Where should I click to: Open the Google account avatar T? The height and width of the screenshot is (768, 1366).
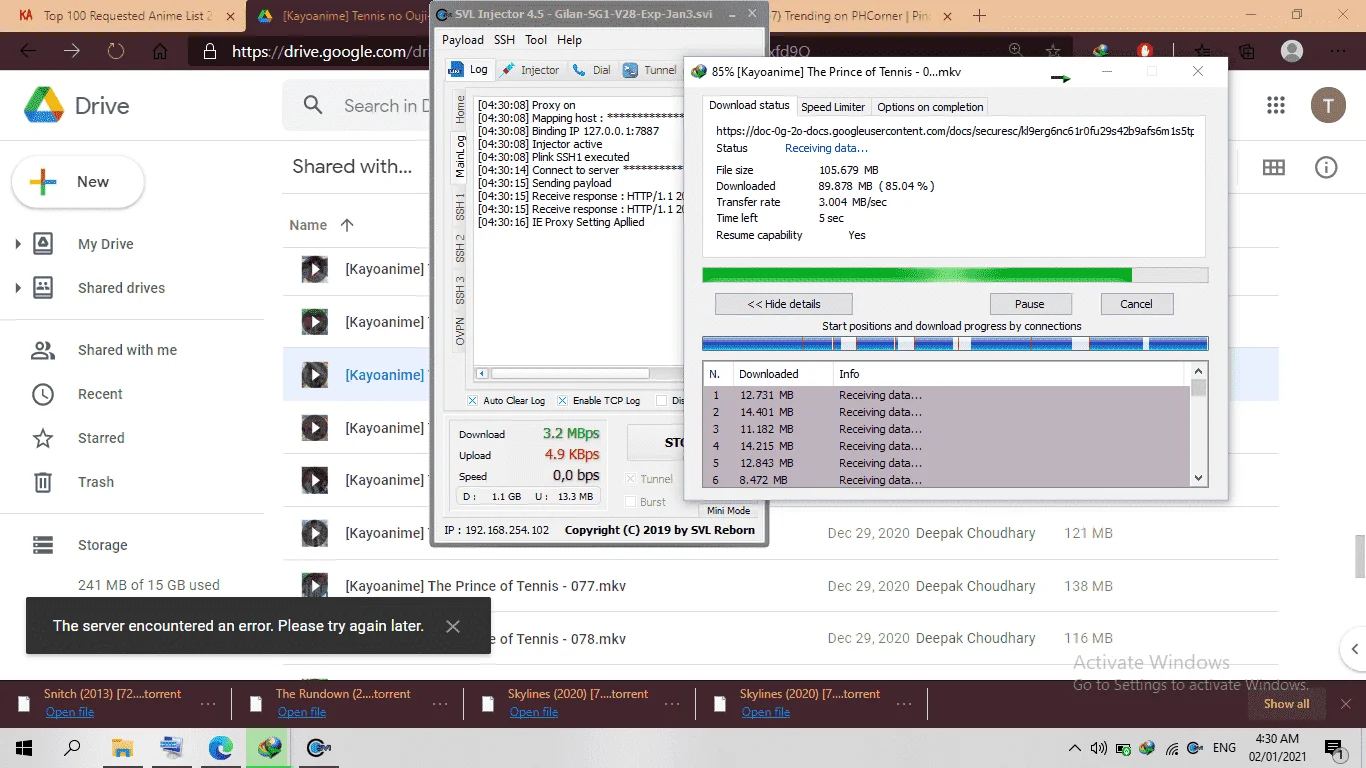pyautogui.click(x=1328, y=105)
